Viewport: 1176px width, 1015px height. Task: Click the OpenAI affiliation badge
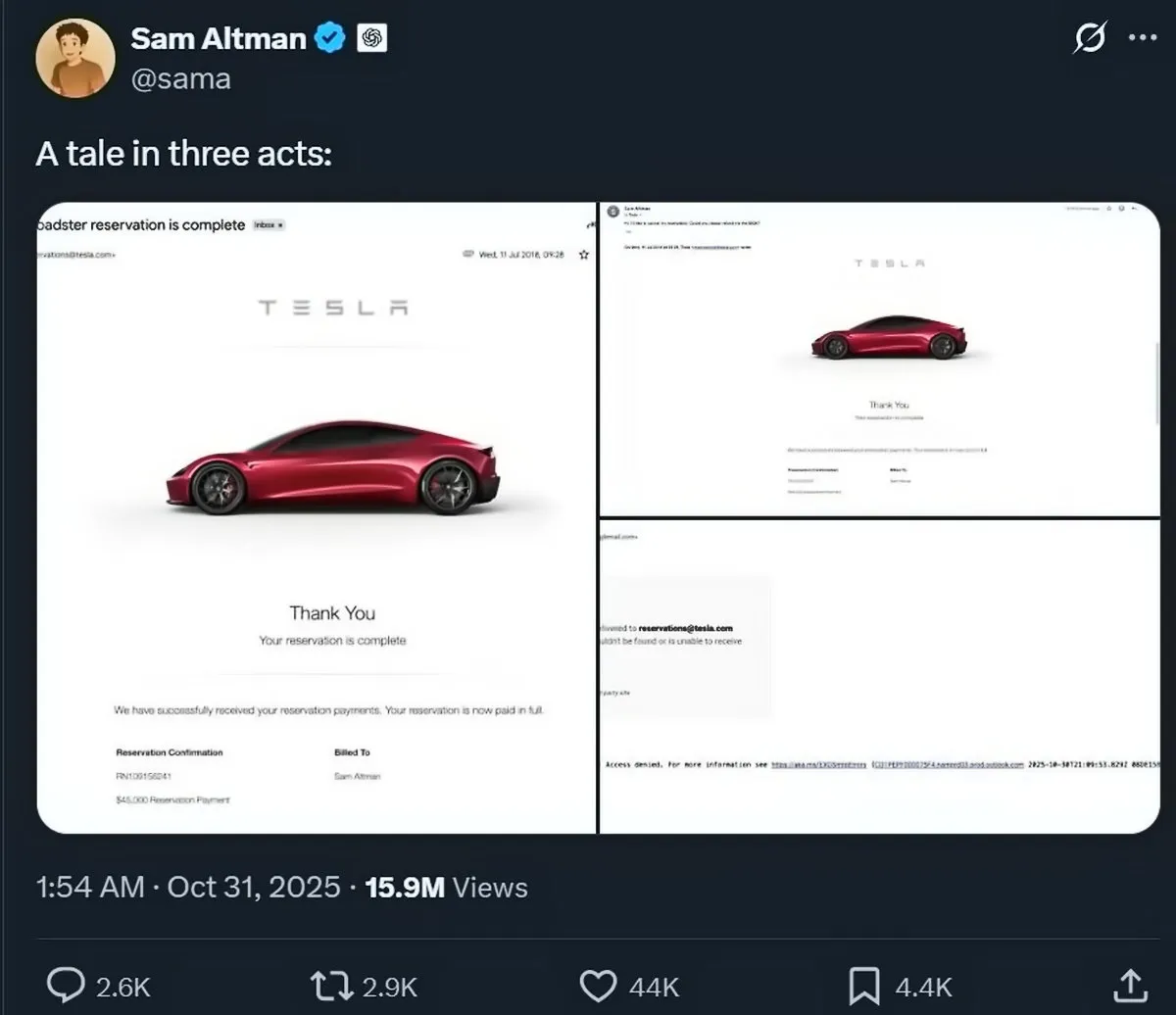(372, 38)
